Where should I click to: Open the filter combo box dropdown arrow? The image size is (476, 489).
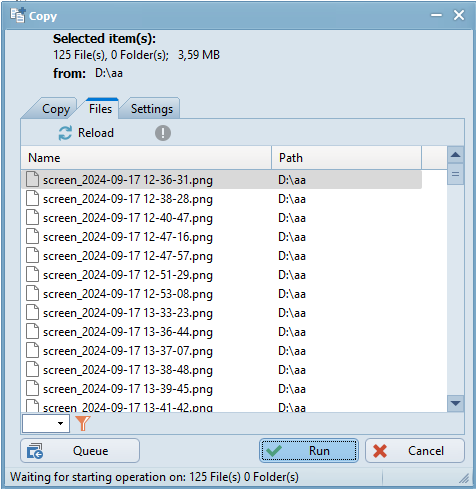click(60, 423)
